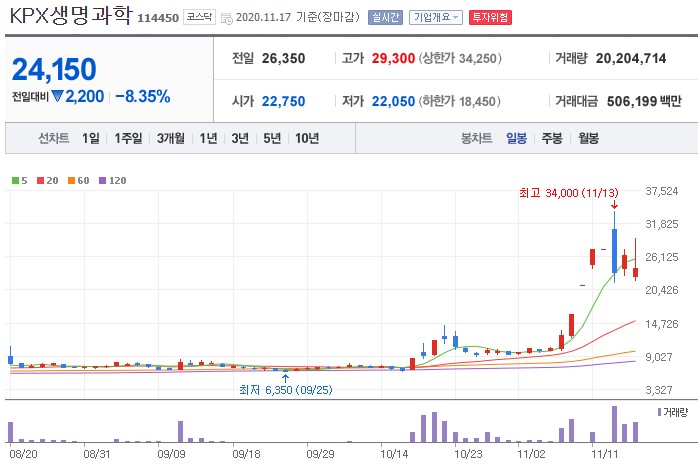Click the 2020.11.17 기준(장마감) date text
This screenshot has width=698, height=468.
pyautogui.click(x=297, y=17)
